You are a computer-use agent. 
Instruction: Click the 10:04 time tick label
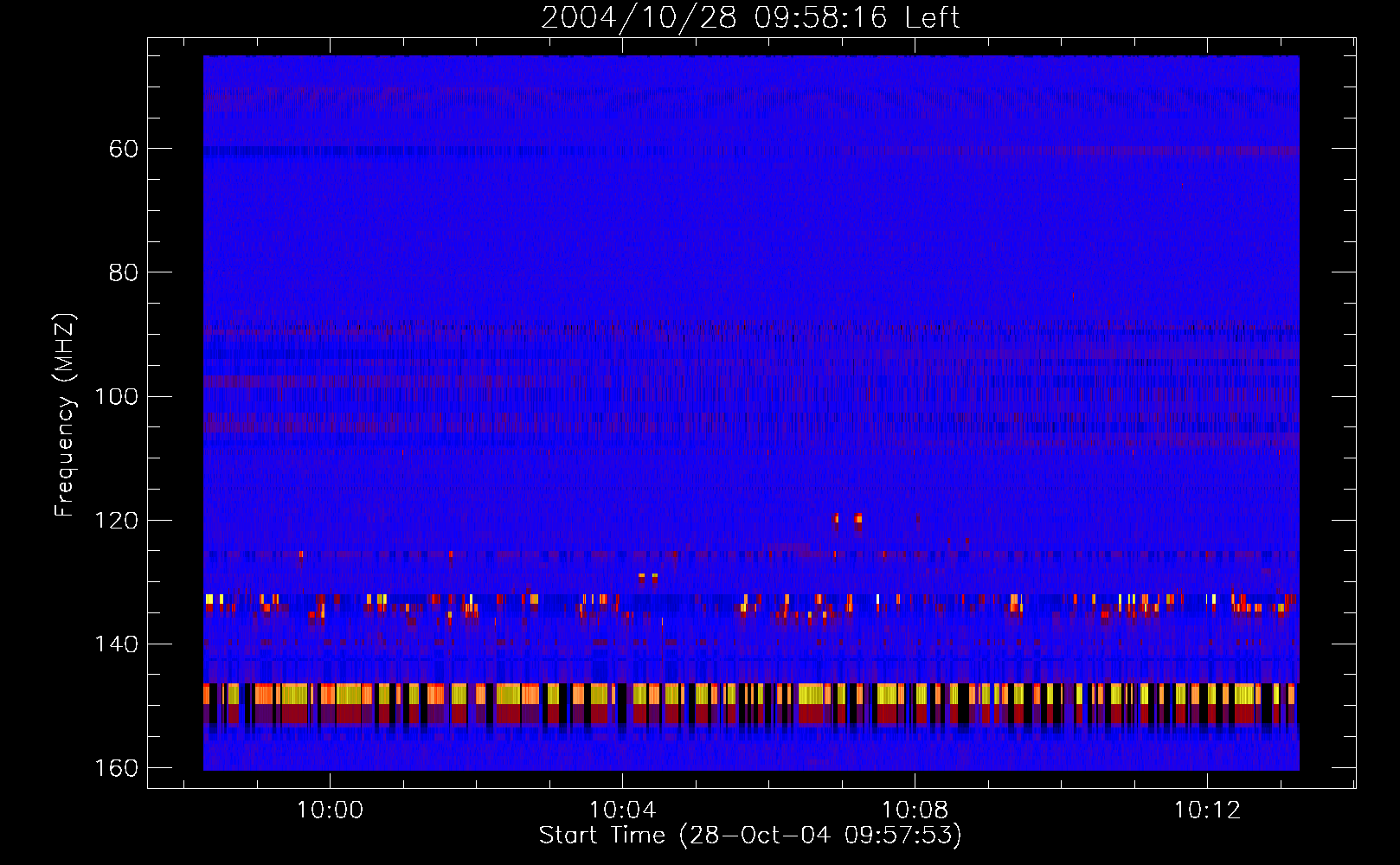tap(622, 811)
